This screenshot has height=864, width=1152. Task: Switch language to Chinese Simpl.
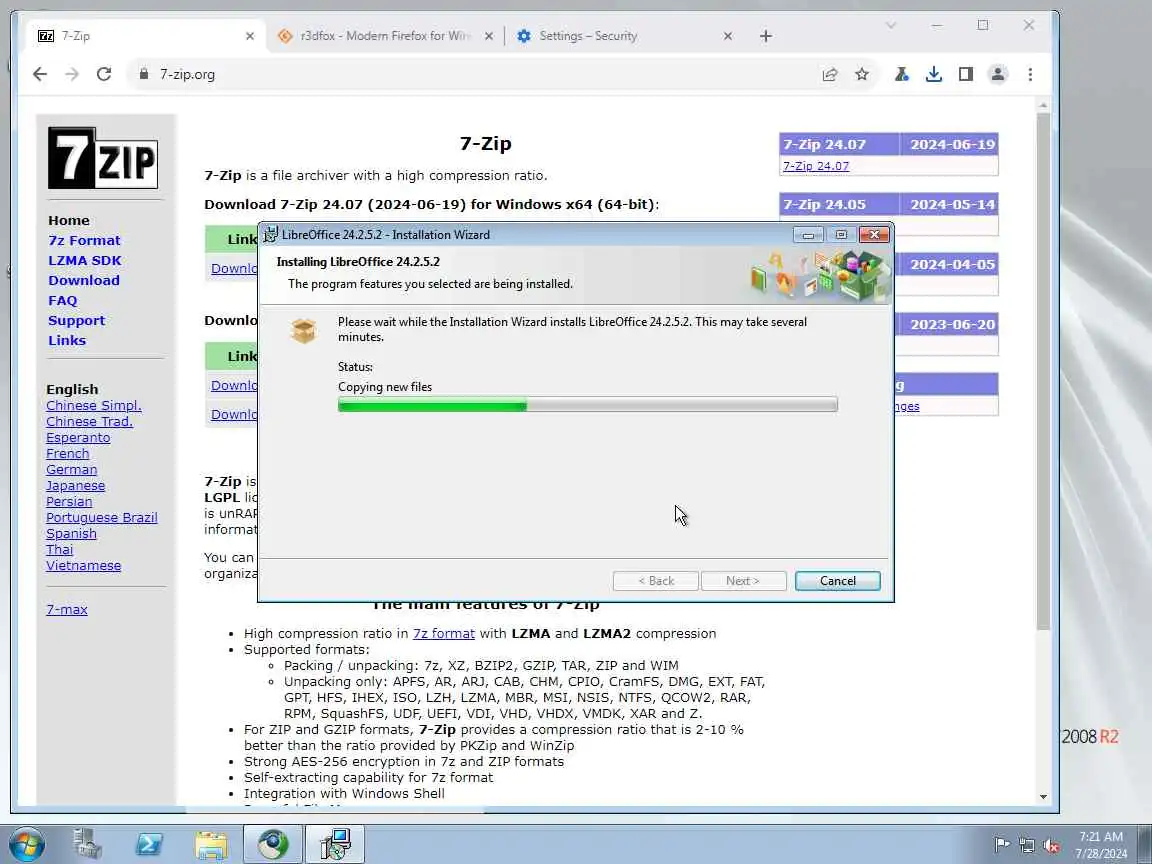tap(94, 406)
